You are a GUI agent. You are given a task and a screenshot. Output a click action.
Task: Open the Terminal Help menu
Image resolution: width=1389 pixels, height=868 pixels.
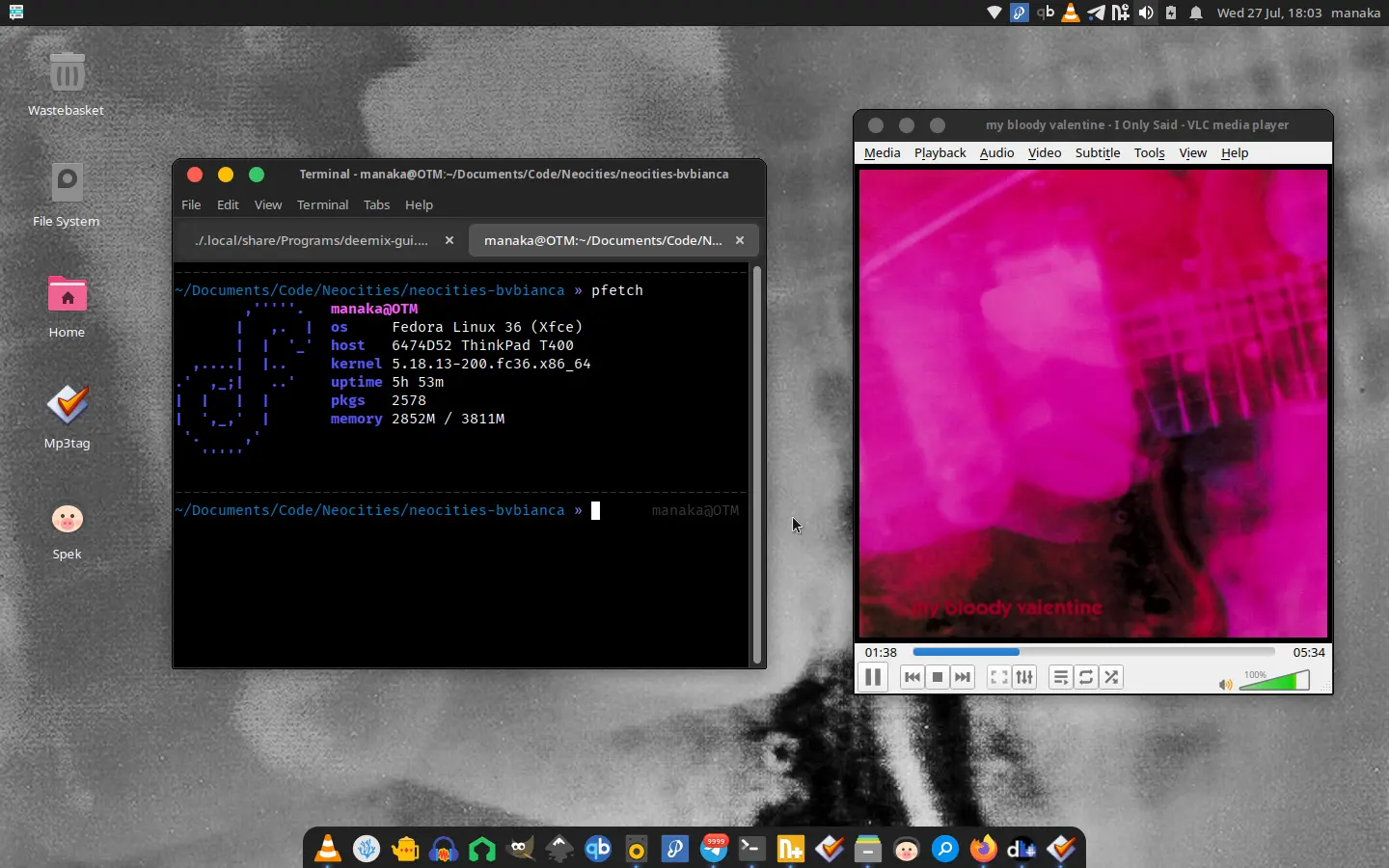tap(419, 204)
